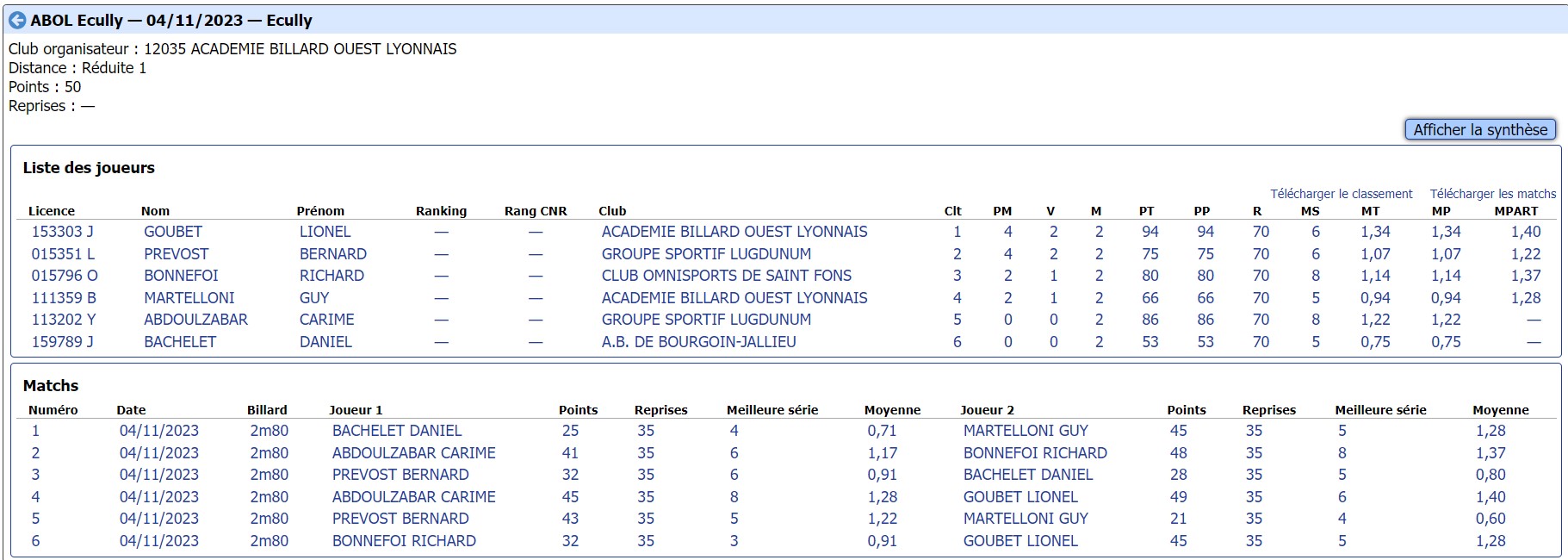
Task: Click BACHELET DANIEL as Joueur 1 in match 1
Action: pyautogui.click(x=397, y=431)
